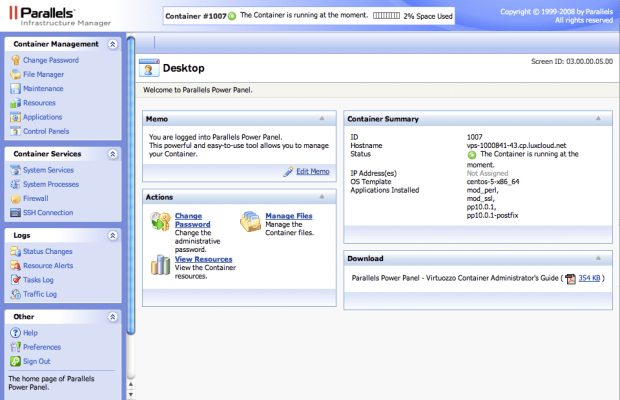Go to Firewall settings

[x=36, y=198]
